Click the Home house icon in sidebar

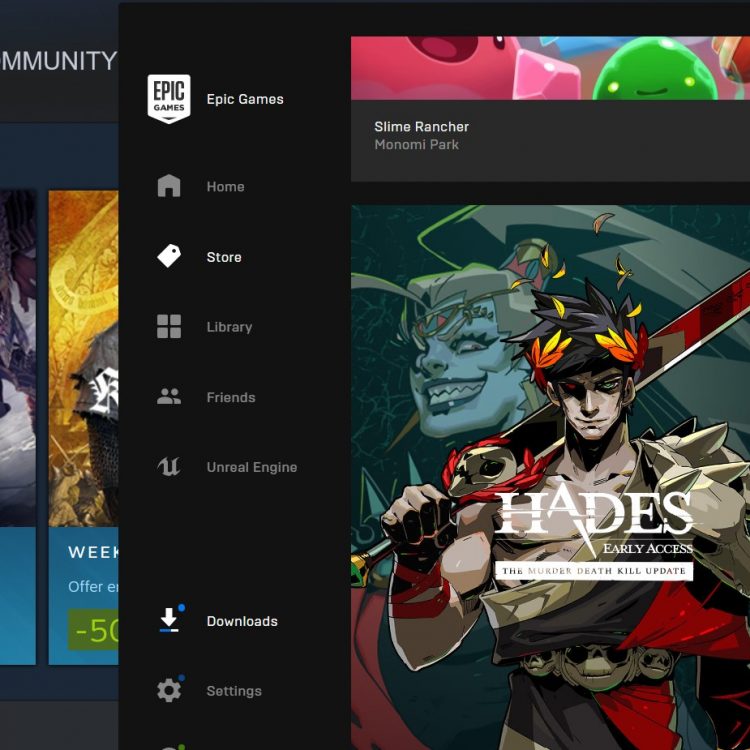tap(169, 187)
